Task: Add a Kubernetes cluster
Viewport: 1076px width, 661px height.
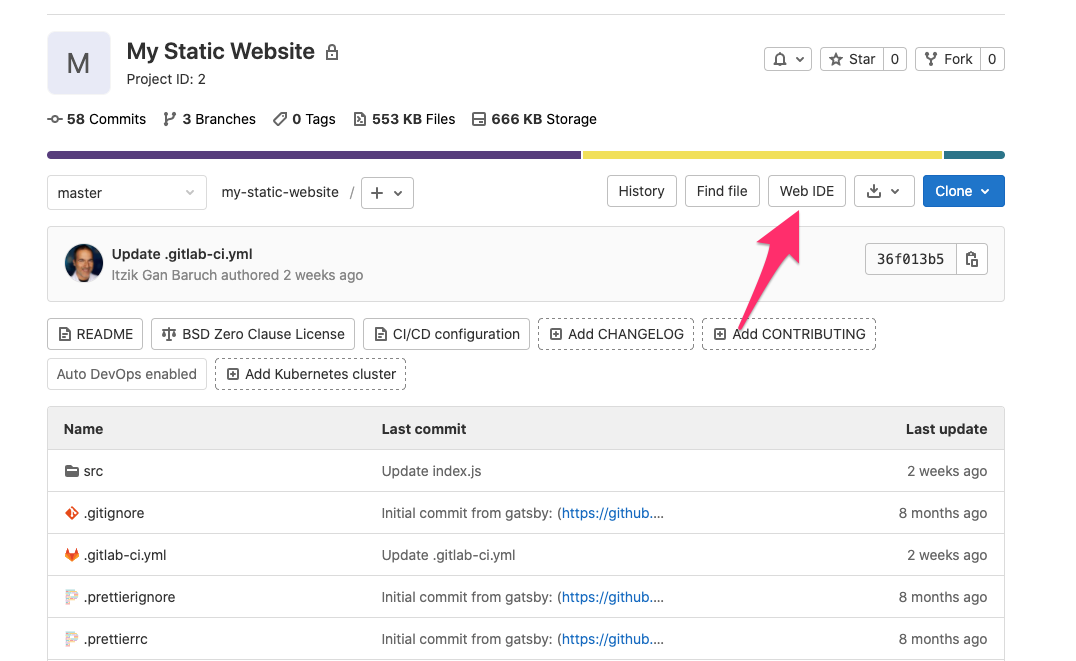Action: [x=310, y=374]
